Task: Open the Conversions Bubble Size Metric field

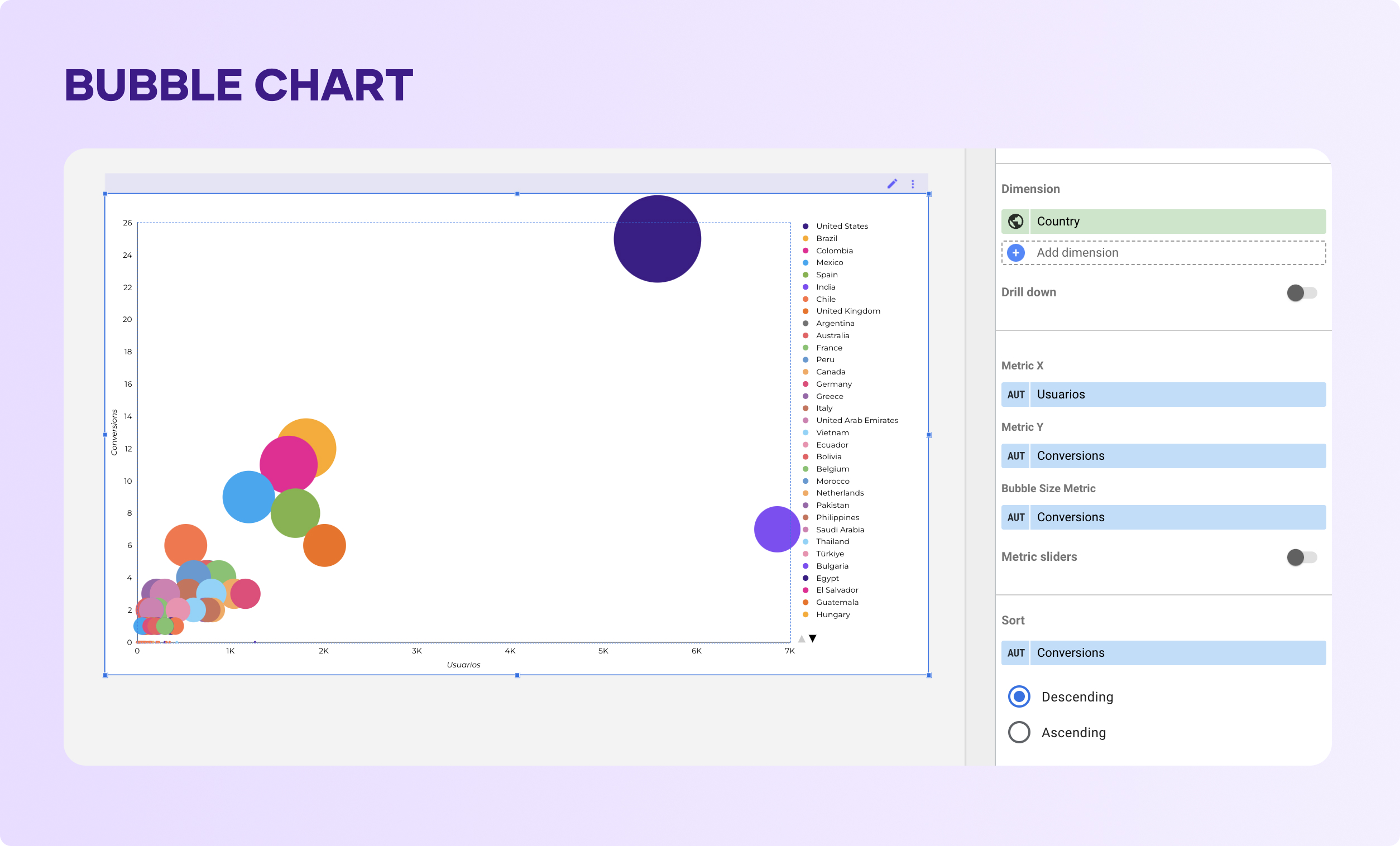Action: tap(1163, 517)
